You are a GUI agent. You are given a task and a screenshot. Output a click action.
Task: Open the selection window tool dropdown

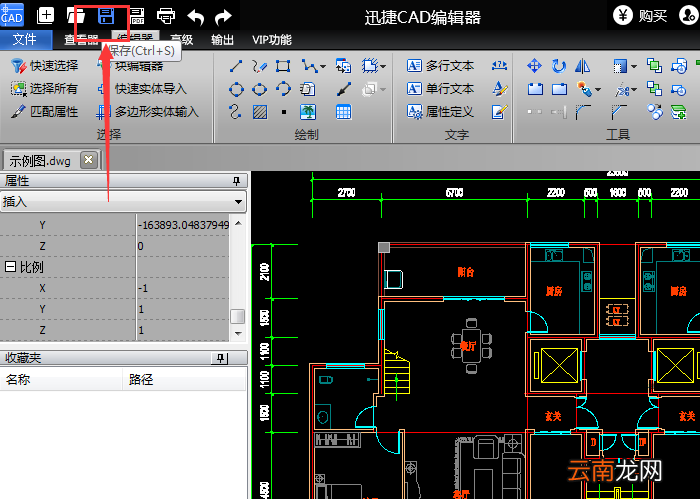click(634, 67)
